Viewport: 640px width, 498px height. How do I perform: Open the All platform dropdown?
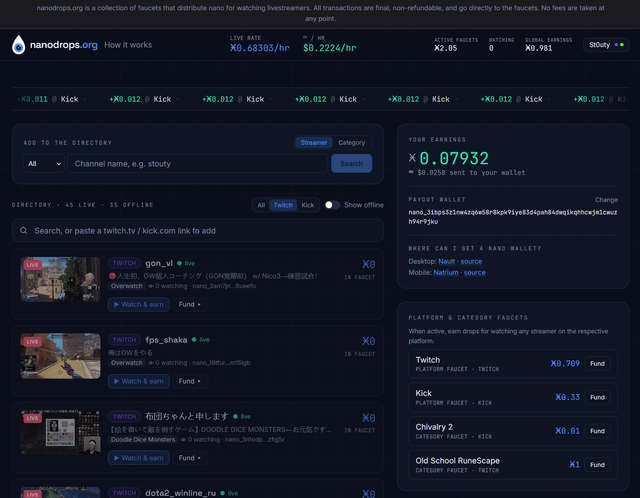[44, 164]
